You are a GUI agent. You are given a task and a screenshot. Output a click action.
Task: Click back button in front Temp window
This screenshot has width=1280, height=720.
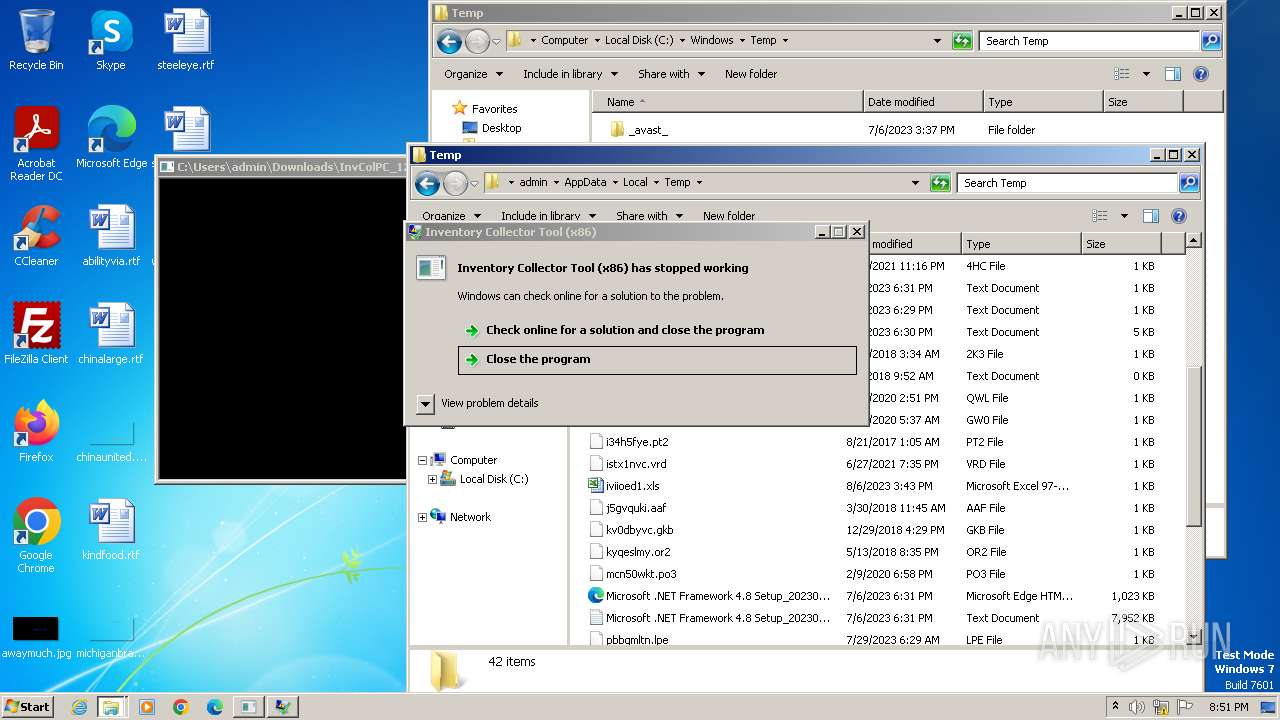click(x=427, y=183)
